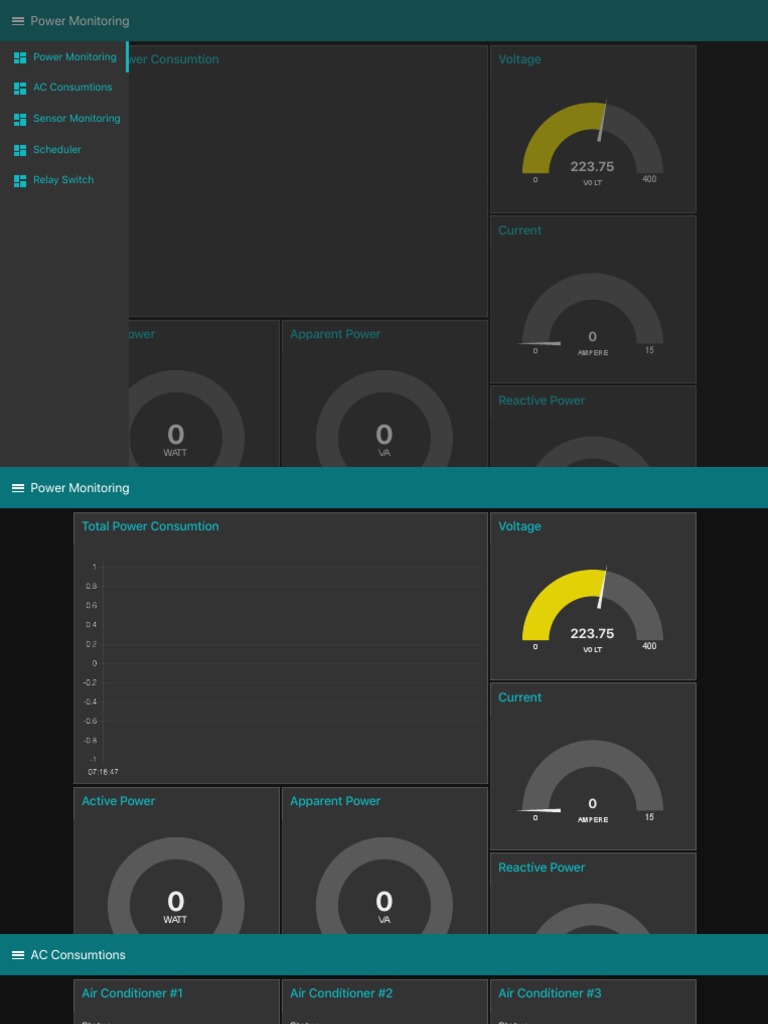Open Sensor Monitoring from the side navigation
Image resolution: width=768 pixels, height=1024 pixels.
(76, 118)
